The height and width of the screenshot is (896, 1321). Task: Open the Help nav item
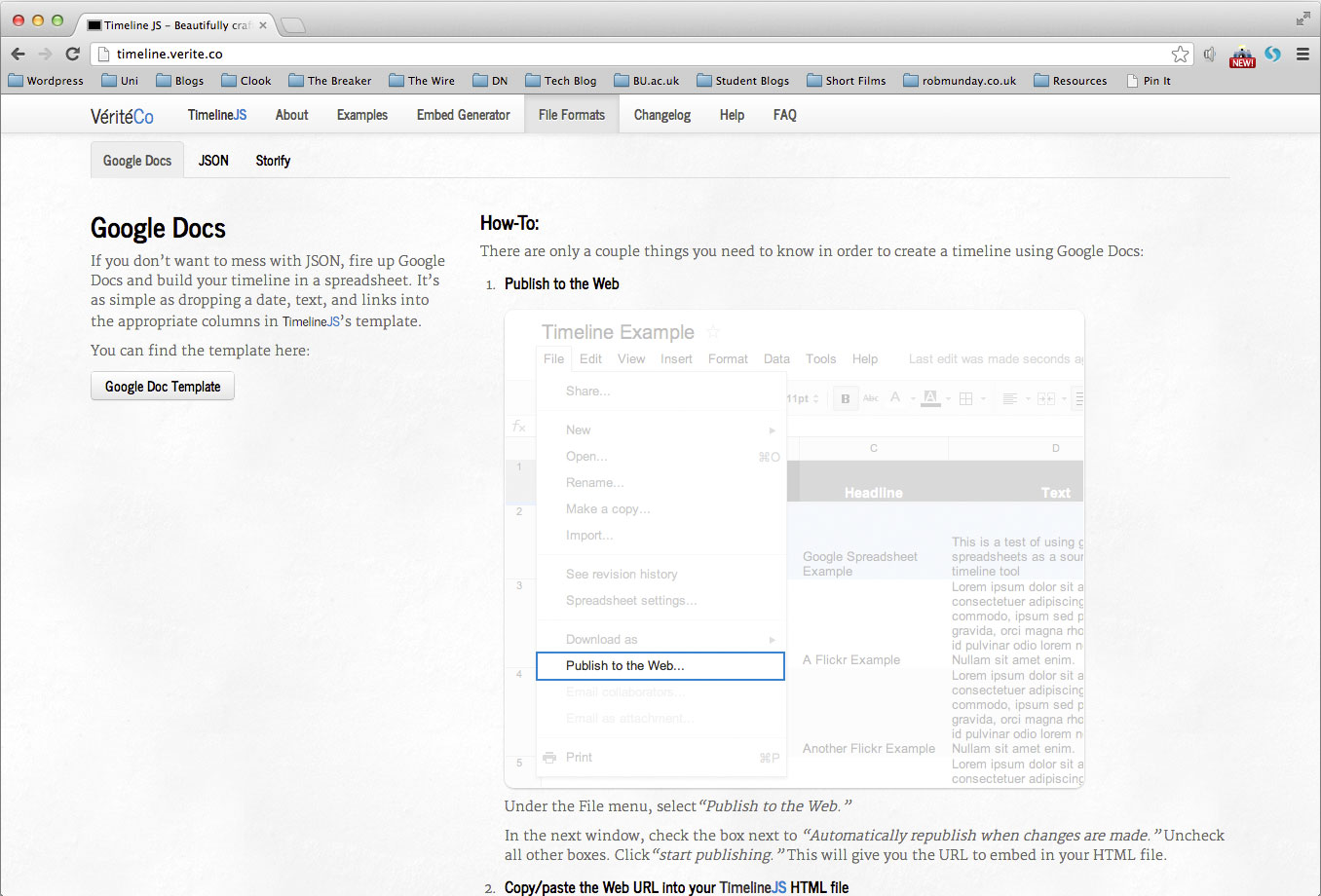pyautogui.click(x=732, y=115)
